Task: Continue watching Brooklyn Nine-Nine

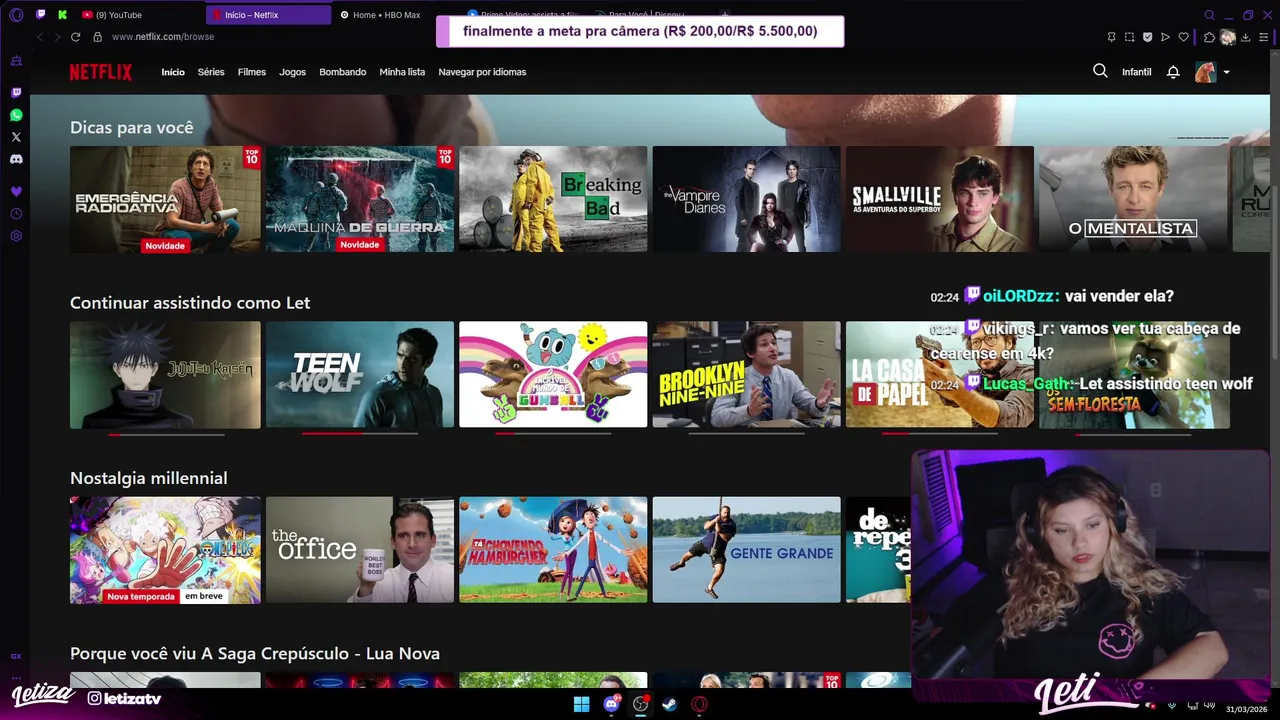Action: 747,375
